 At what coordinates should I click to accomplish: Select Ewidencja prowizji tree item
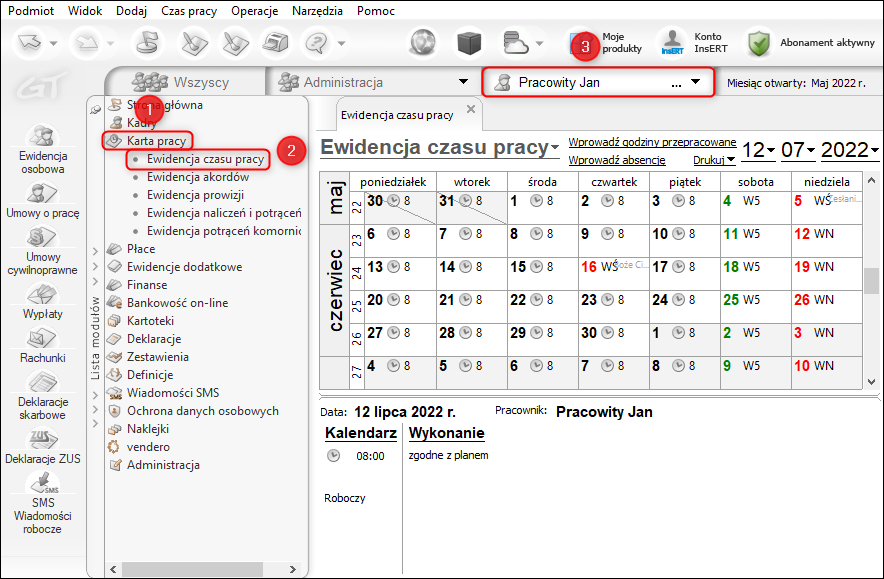coord(196,195)
